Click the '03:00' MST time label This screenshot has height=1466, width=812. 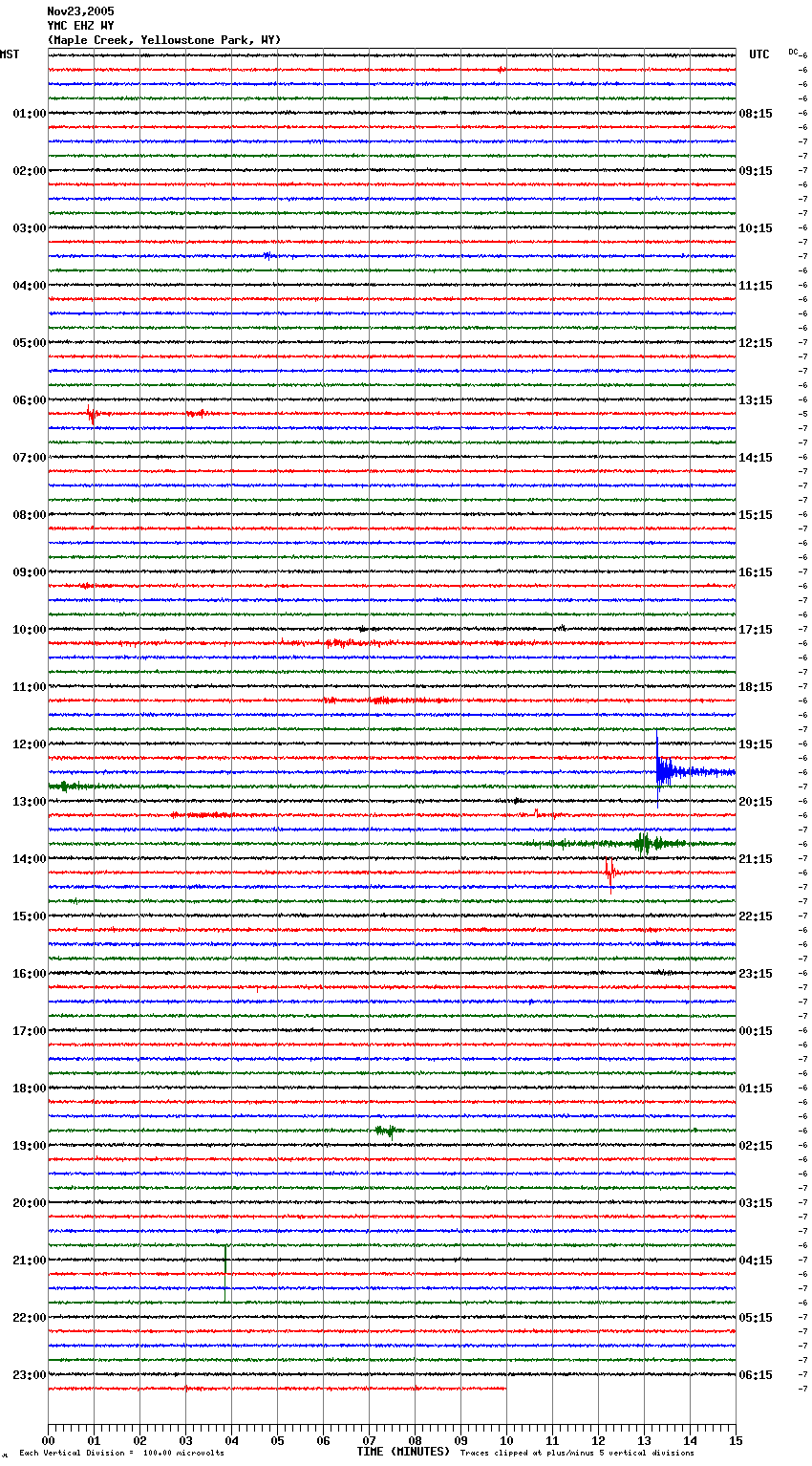(30, 228)
